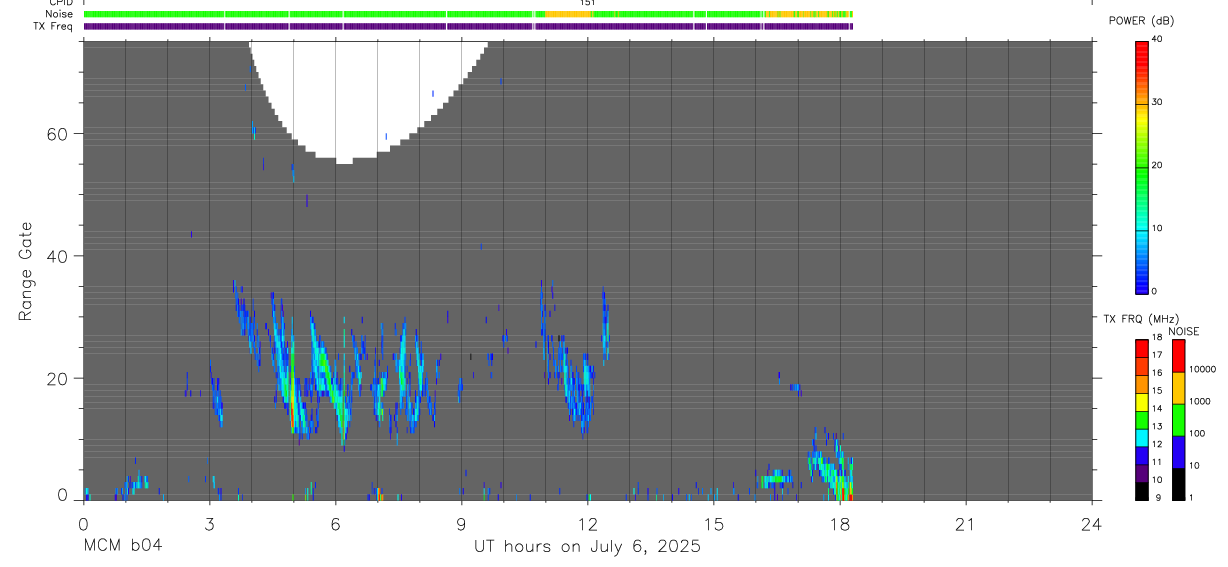Click the "Noise" row label at top left

(x=59, y=14)
